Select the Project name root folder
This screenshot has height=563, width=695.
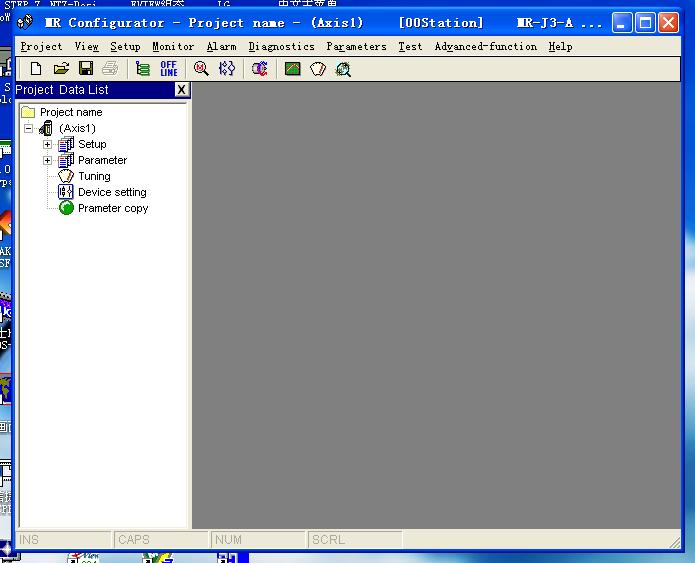point(70,112)
